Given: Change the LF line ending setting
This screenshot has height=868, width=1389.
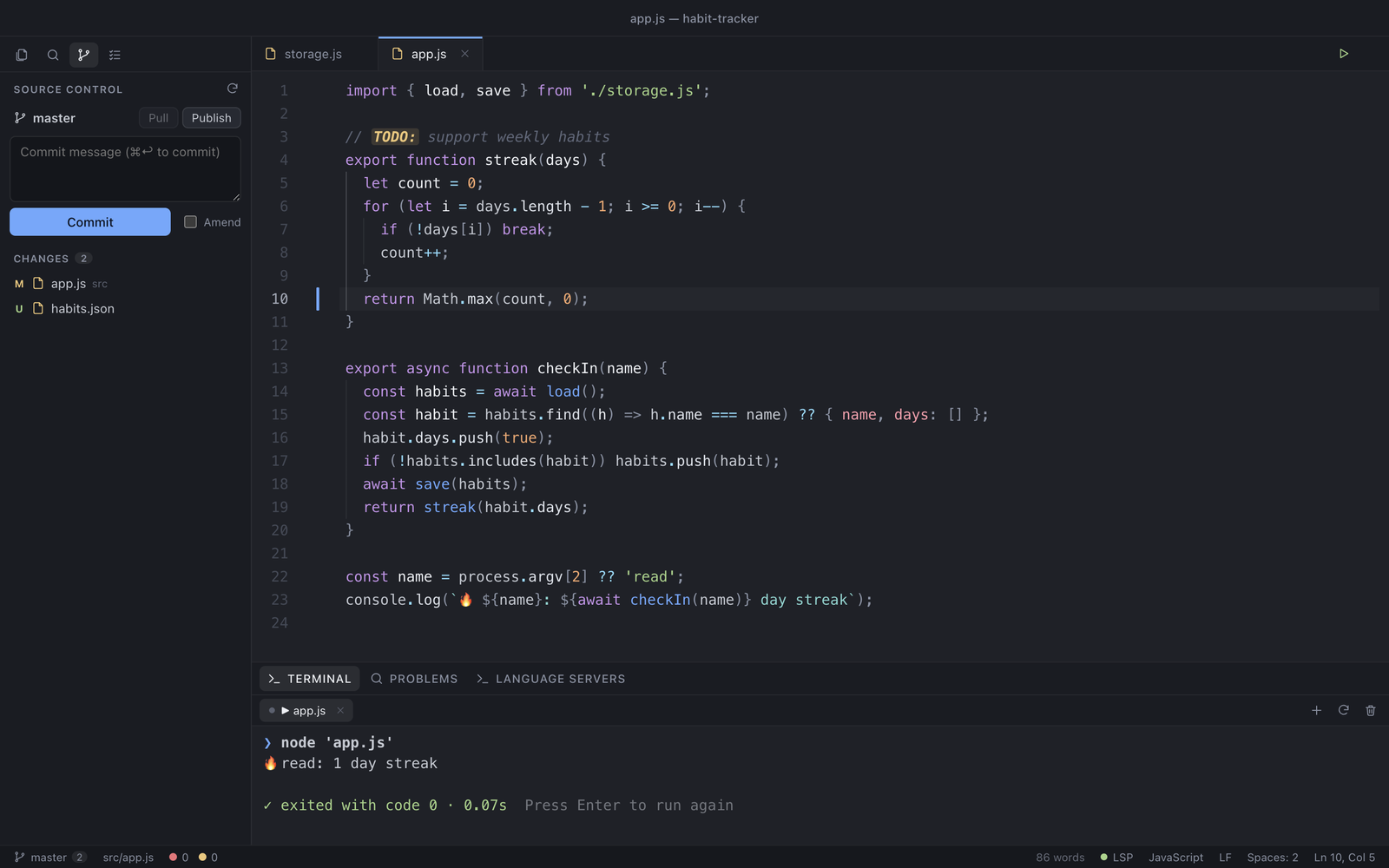Looking at the screenshot, I should point(1225,857).
